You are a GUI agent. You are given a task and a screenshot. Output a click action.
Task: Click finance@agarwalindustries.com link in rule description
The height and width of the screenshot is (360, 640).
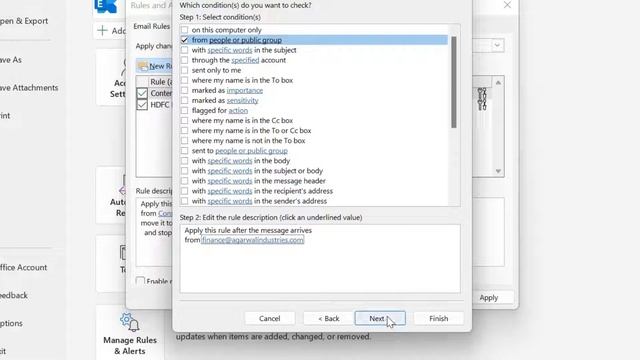pos(252,240)
